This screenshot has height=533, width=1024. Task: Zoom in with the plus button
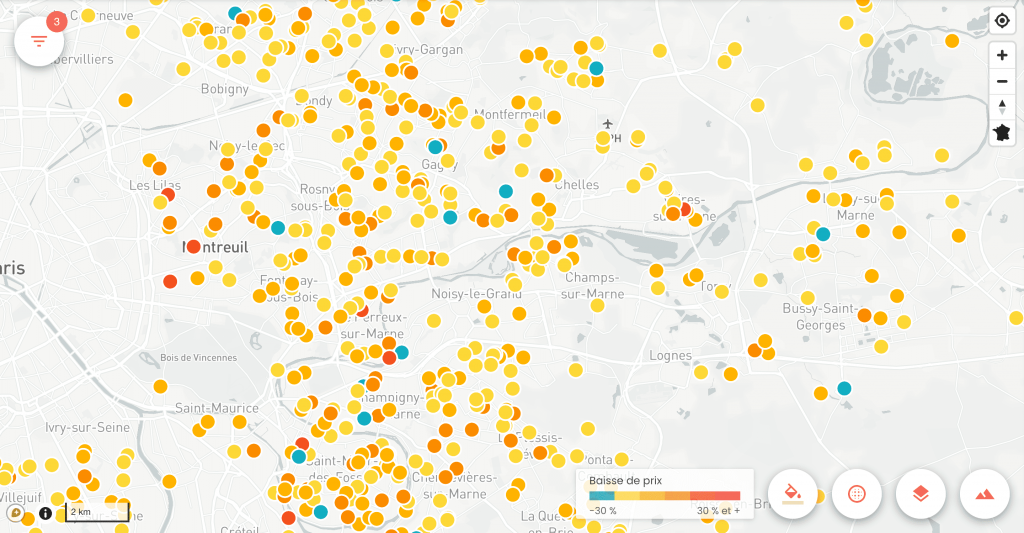click(x=1002, y=55)
